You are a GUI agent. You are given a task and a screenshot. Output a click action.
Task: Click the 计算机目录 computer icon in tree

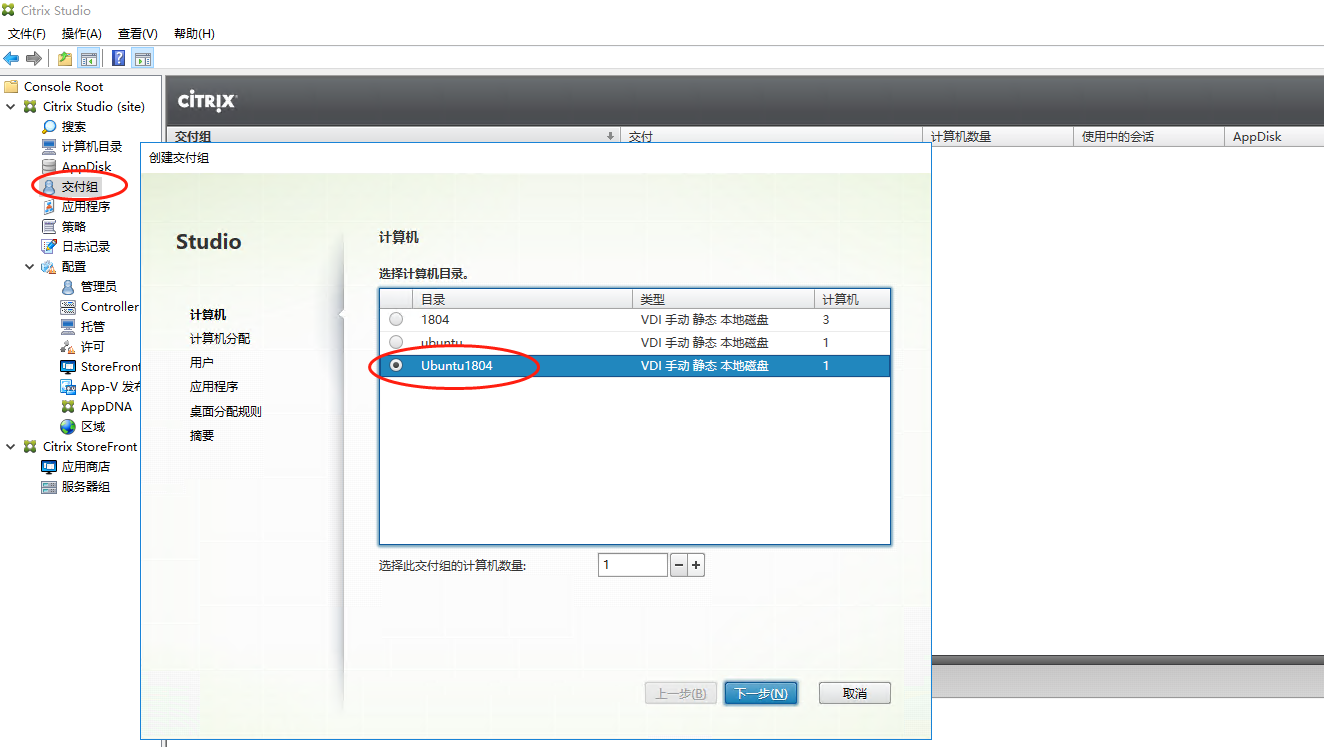click(x=49, y=146)
